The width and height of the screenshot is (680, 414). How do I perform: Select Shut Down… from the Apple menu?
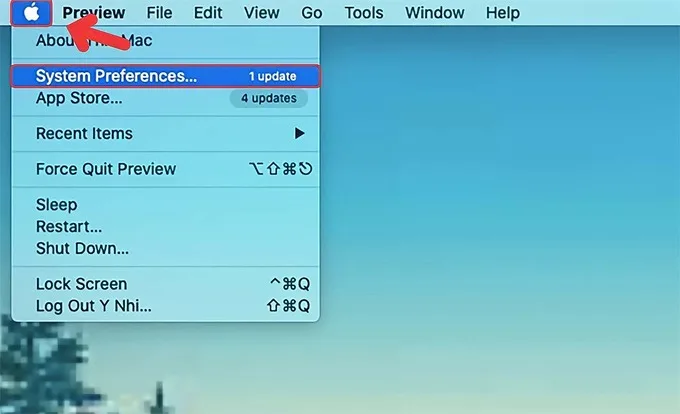[x=166, y=248]
